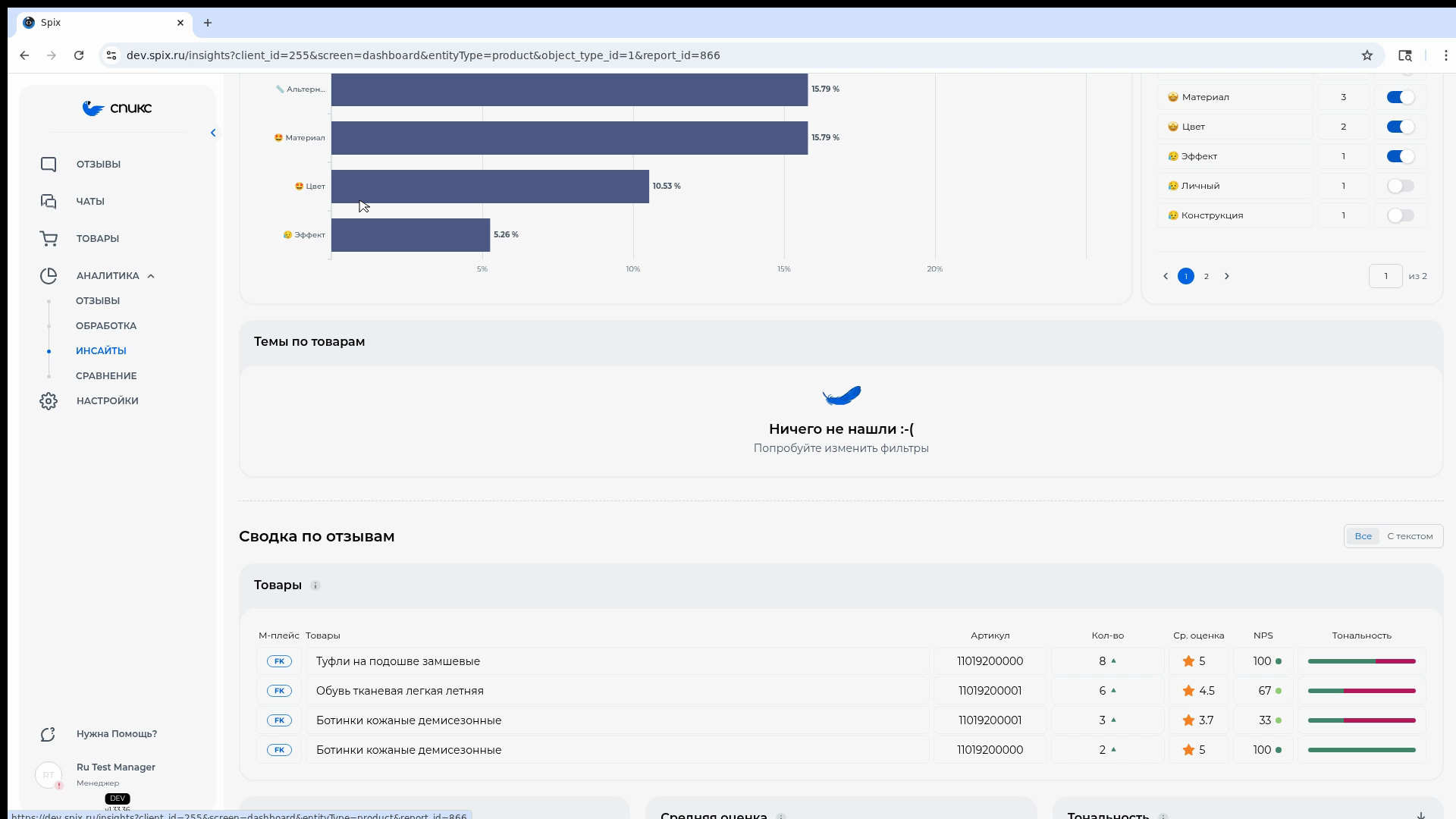Click the info icon beside Средняя оценка
Screen dimensions: 1456x819
coord(780,816)
